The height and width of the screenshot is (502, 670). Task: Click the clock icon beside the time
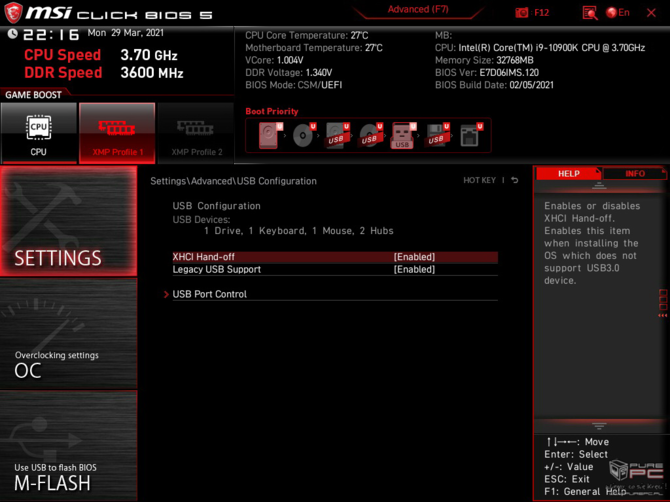tap(12, 34)
